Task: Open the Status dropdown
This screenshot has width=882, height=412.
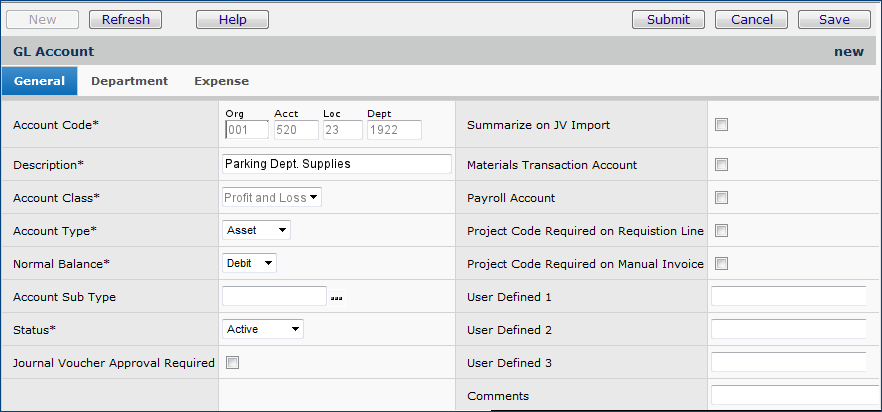Action: point(262,329)
